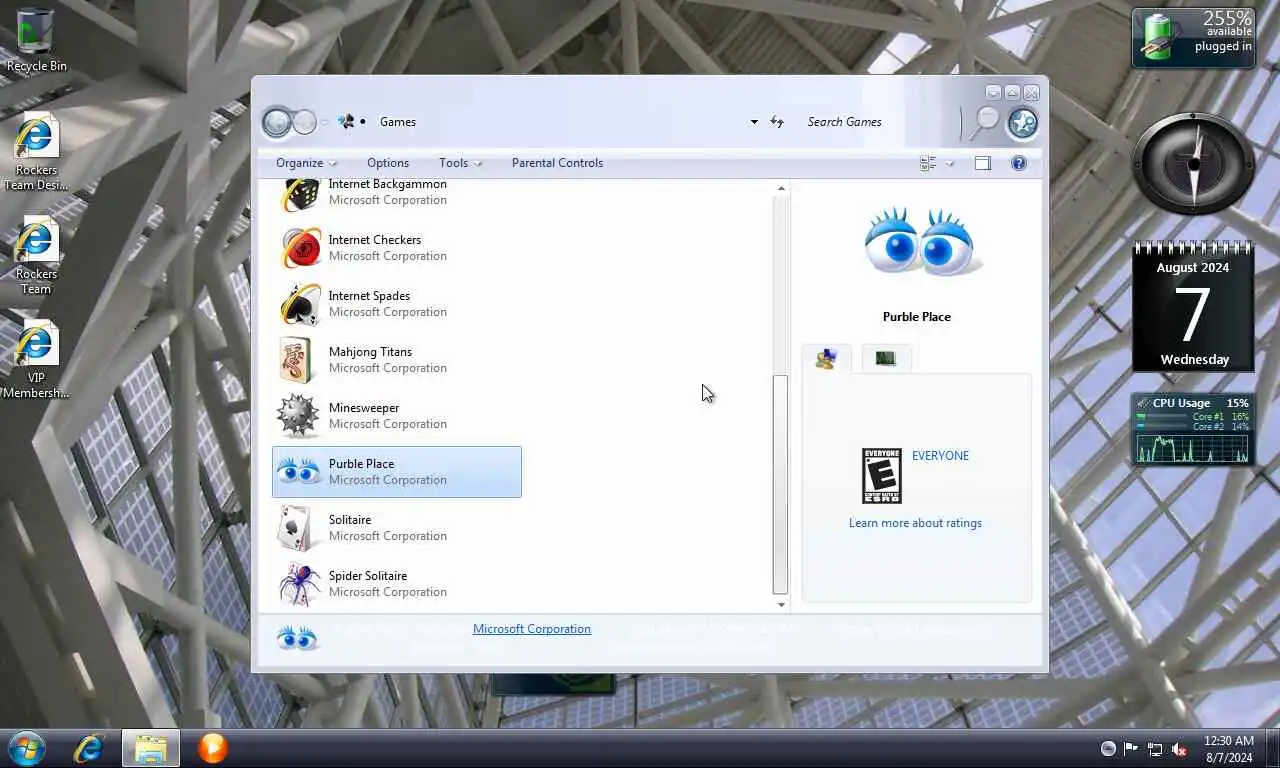Click the EVERYONE rating link
Screen dimensions: 1280x768
940,456
